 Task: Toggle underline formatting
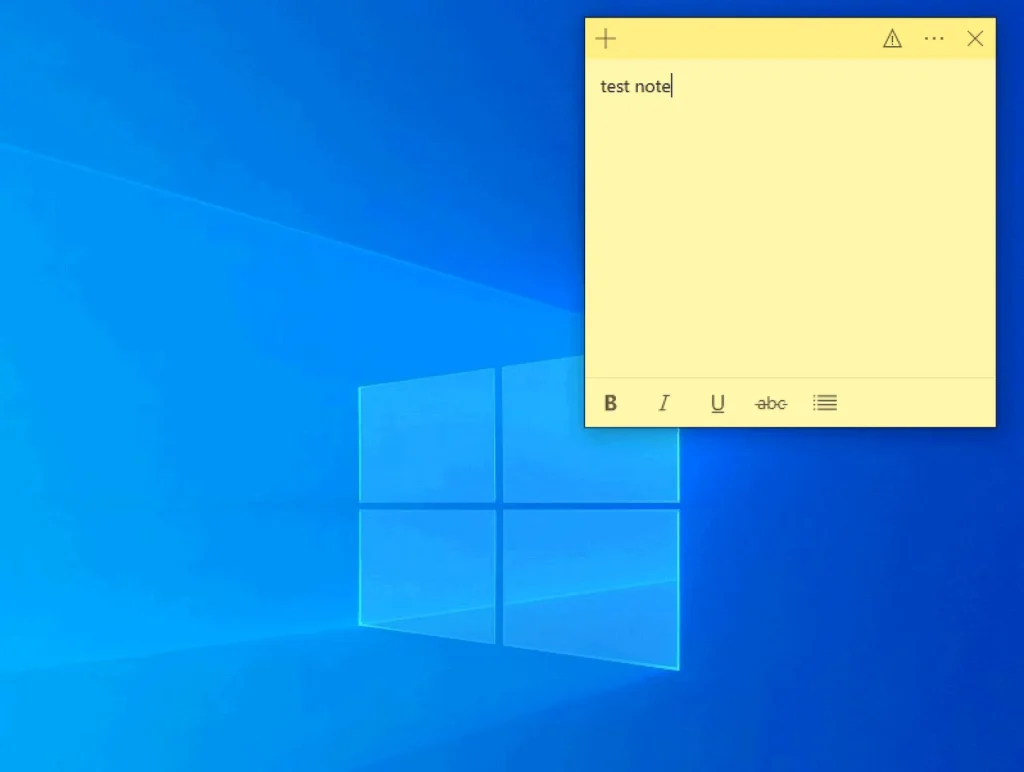pos(717,403)
